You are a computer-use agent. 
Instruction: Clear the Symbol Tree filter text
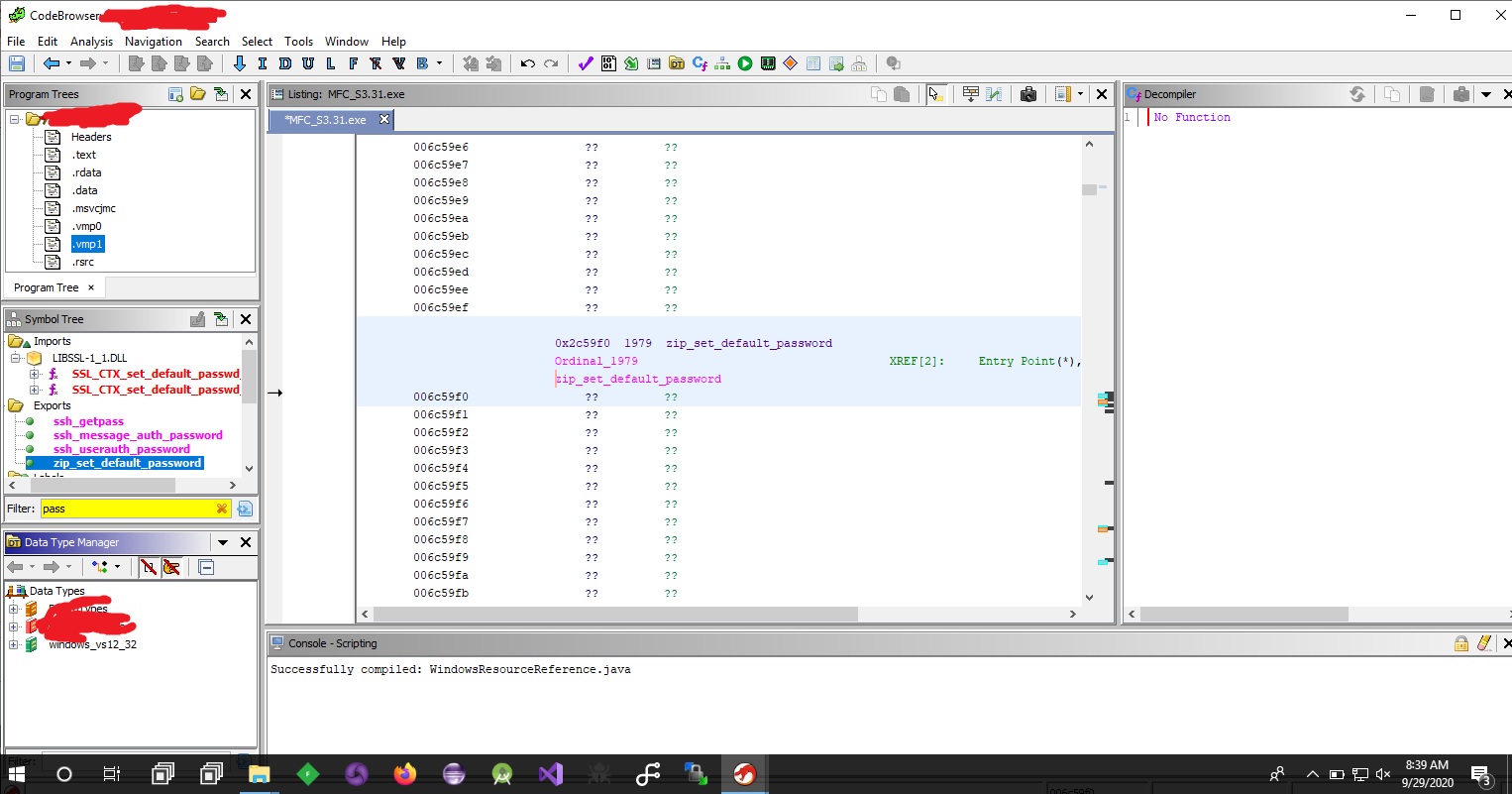(222, 509)
